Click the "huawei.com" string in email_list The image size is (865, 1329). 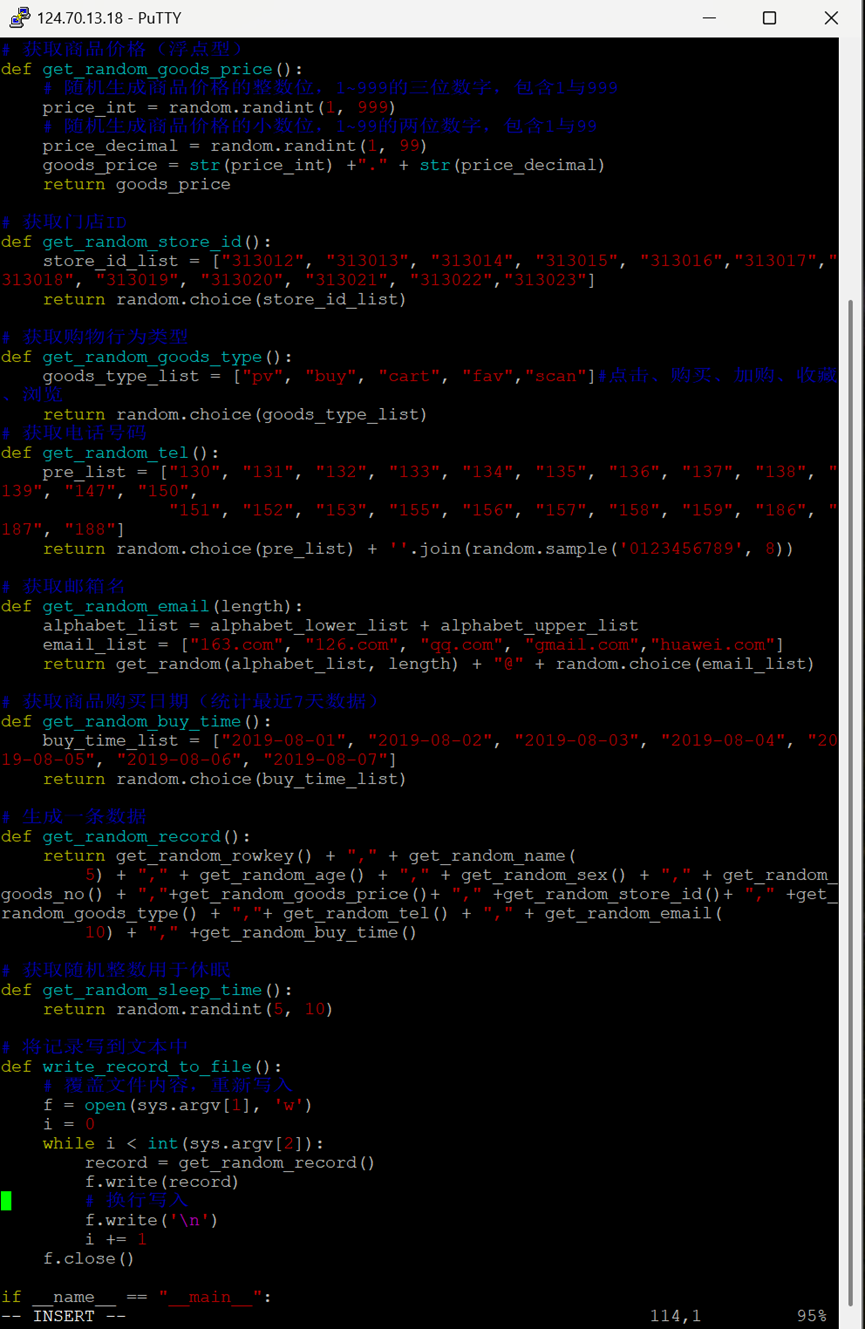pos(712,645)
